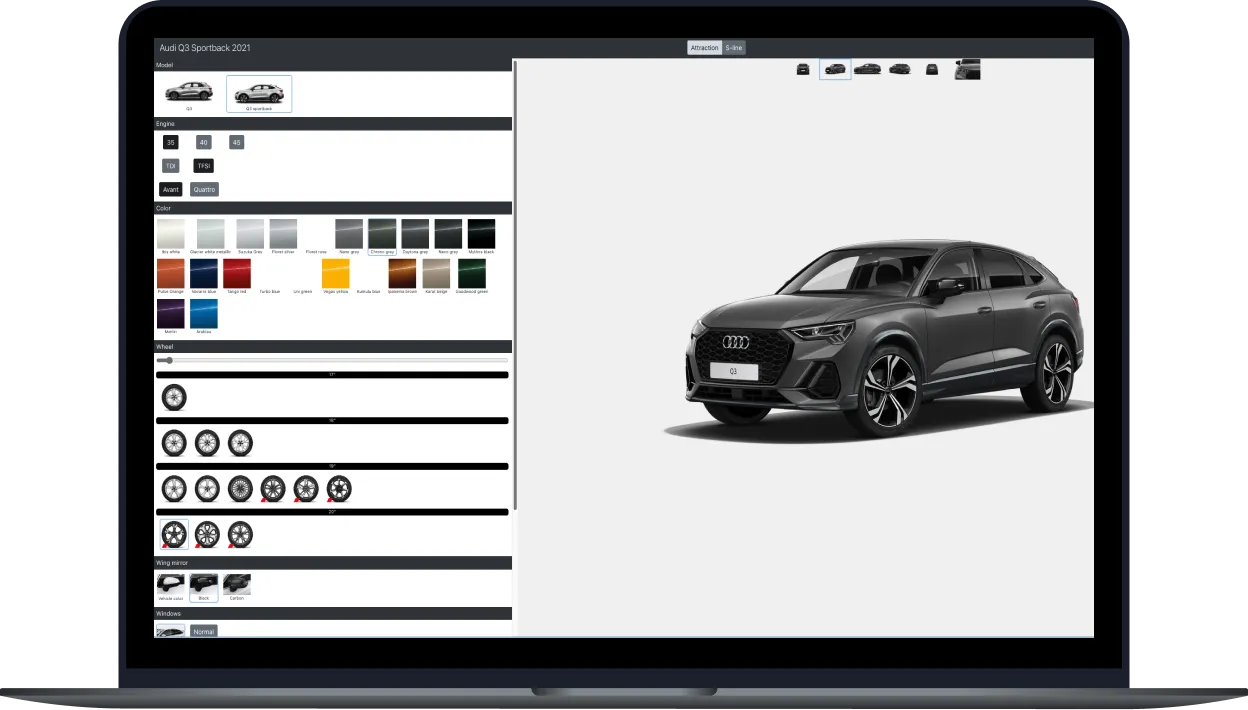Switch fuel type to TFSI
The image size is (1248, 710).
point(203,165)
